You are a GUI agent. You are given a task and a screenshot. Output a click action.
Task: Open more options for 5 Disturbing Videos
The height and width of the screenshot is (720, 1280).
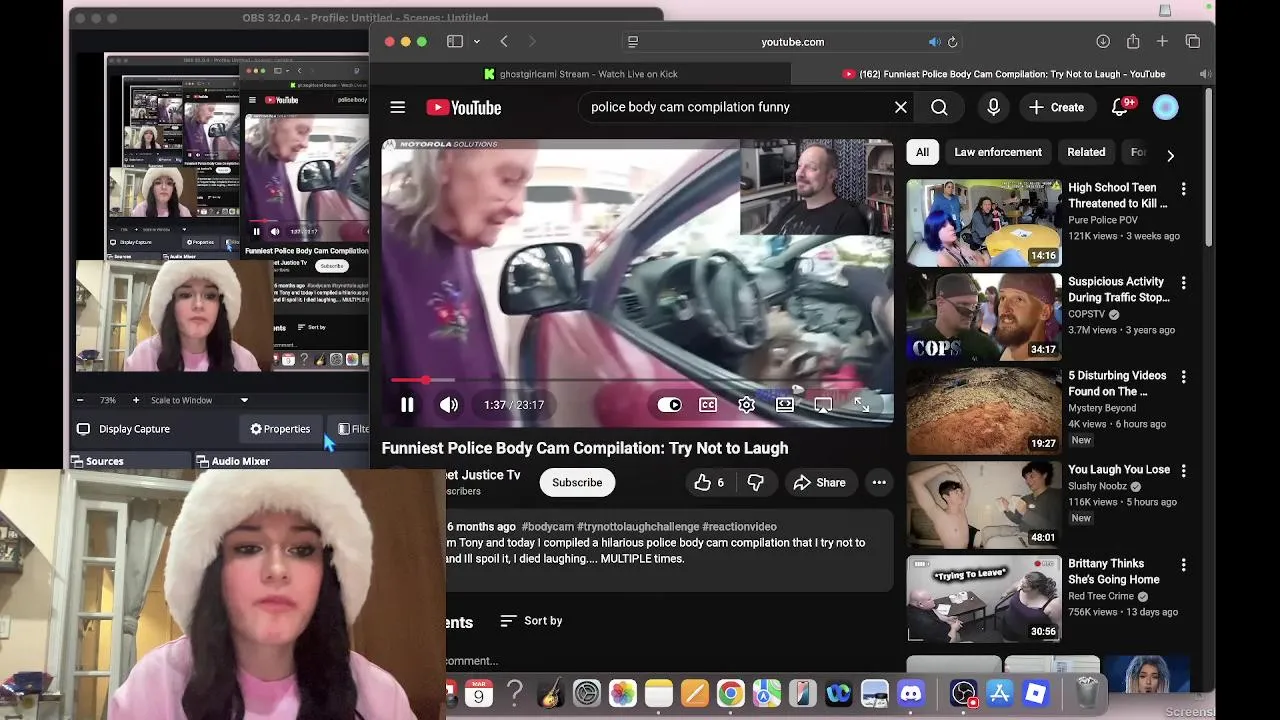tap(1184, 377)
